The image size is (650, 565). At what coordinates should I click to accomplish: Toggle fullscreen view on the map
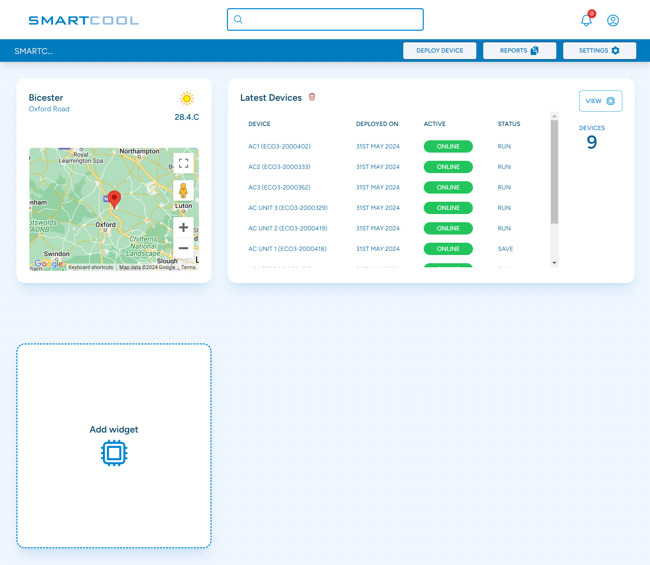pos(183,163)
